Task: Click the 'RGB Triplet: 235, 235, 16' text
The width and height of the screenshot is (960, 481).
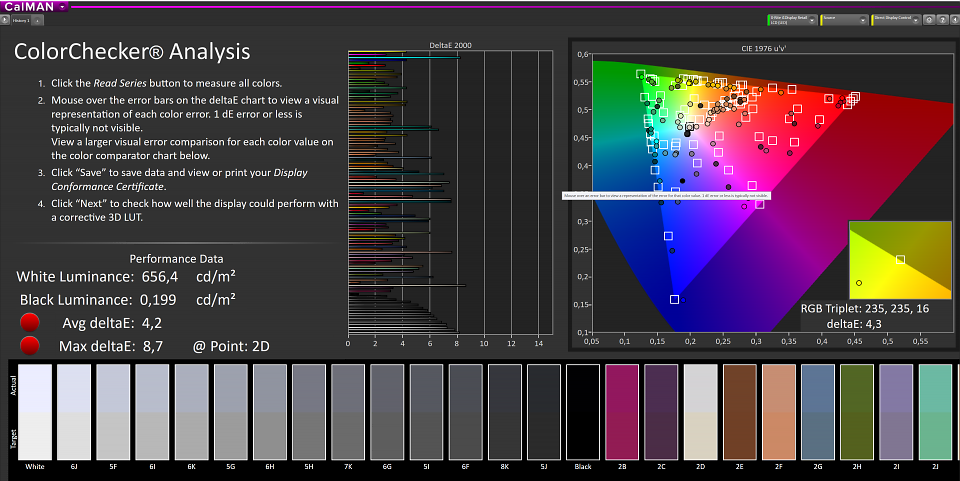Action: pos(865,308)
